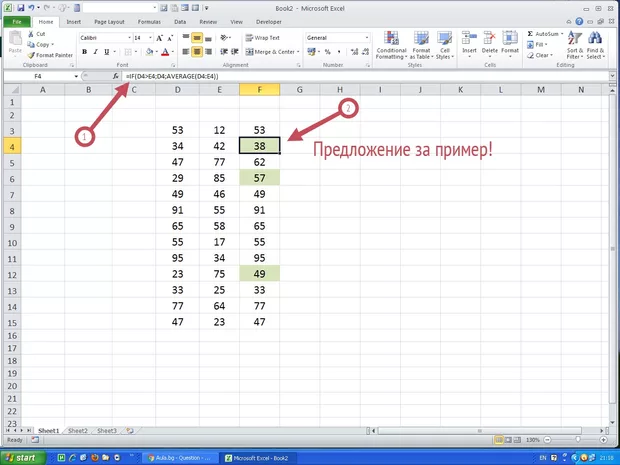Click the Insert Function fx icon
This screenshot has height=465, width=620.
tap(115, 76)
